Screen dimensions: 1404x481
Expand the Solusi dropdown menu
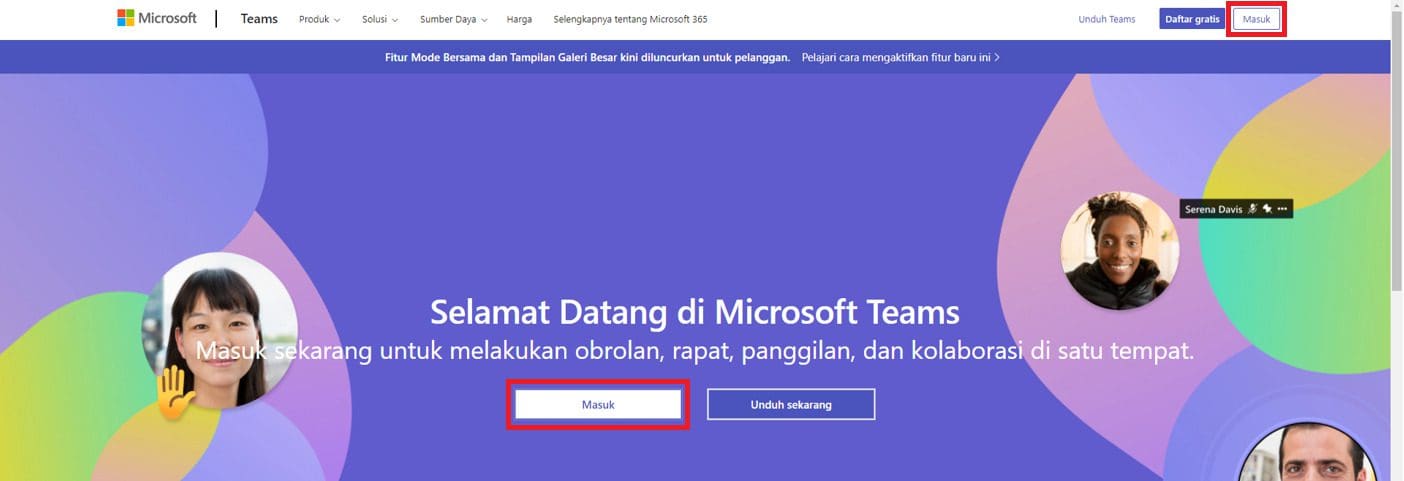pos(380,19)
